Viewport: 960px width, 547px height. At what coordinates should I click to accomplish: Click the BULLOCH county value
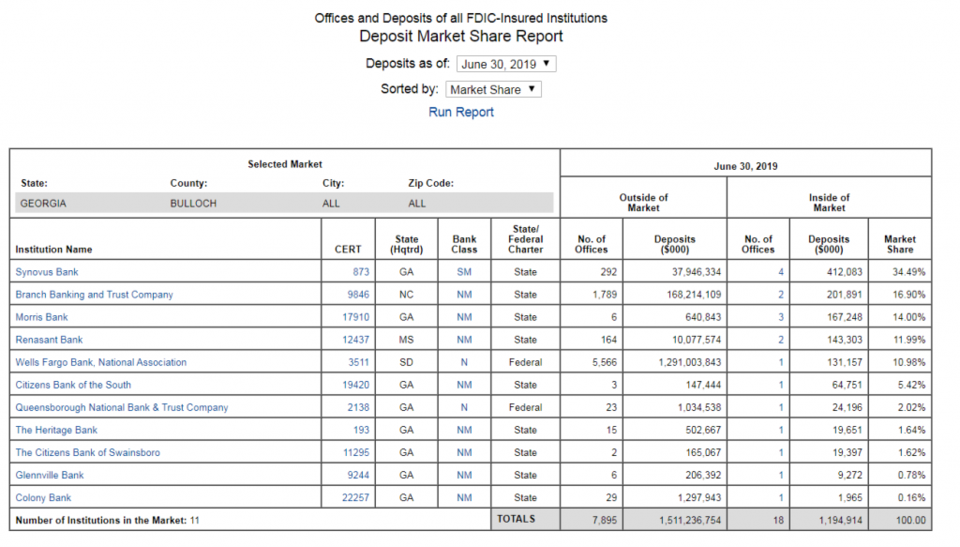[x=193, y=203]
